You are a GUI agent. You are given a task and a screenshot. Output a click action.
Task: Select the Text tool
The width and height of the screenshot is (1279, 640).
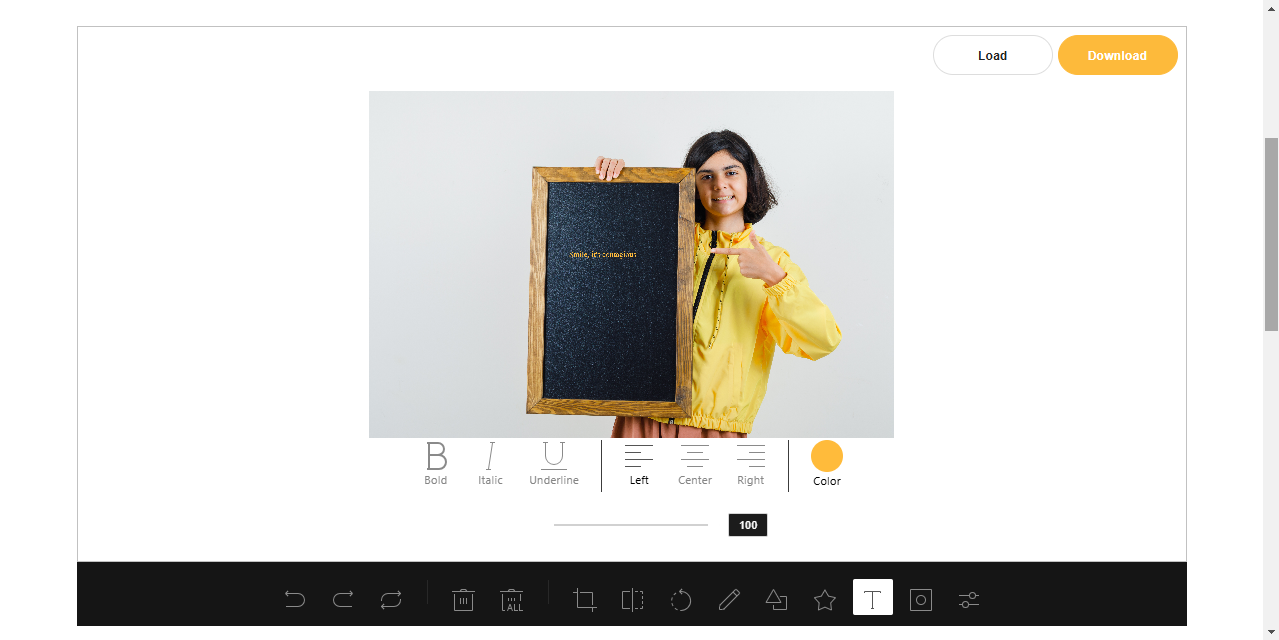click(x=873, y=597)
